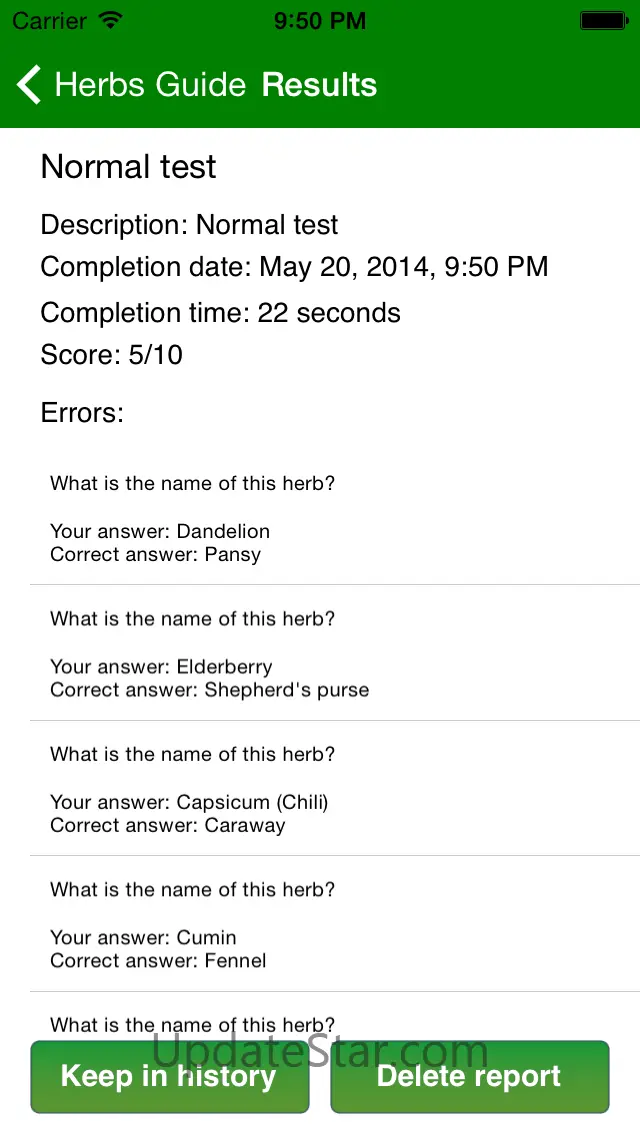Screen dimensions: 640x1136
Task: Tap the Completion time: 22 seconds text
Action: tap(220, 313)
